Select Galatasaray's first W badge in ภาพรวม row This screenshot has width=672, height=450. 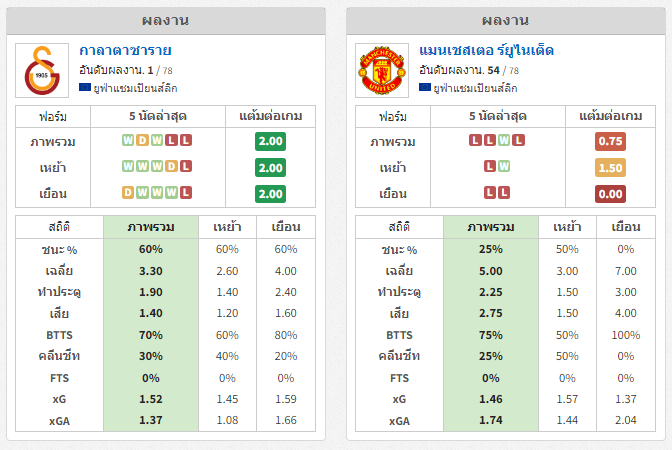coord(128,140)
